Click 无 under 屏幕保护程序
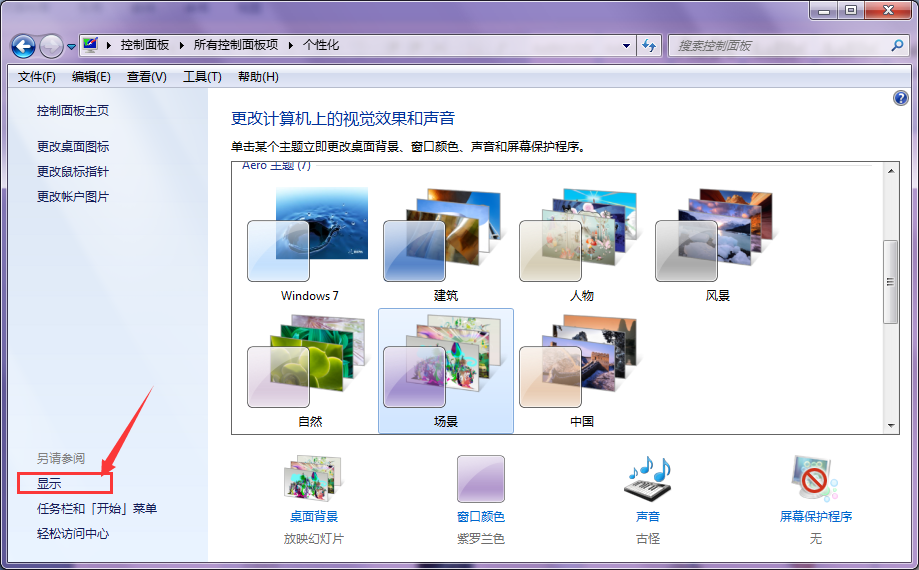This screenshot has width=919, height=570. (815, 538)
